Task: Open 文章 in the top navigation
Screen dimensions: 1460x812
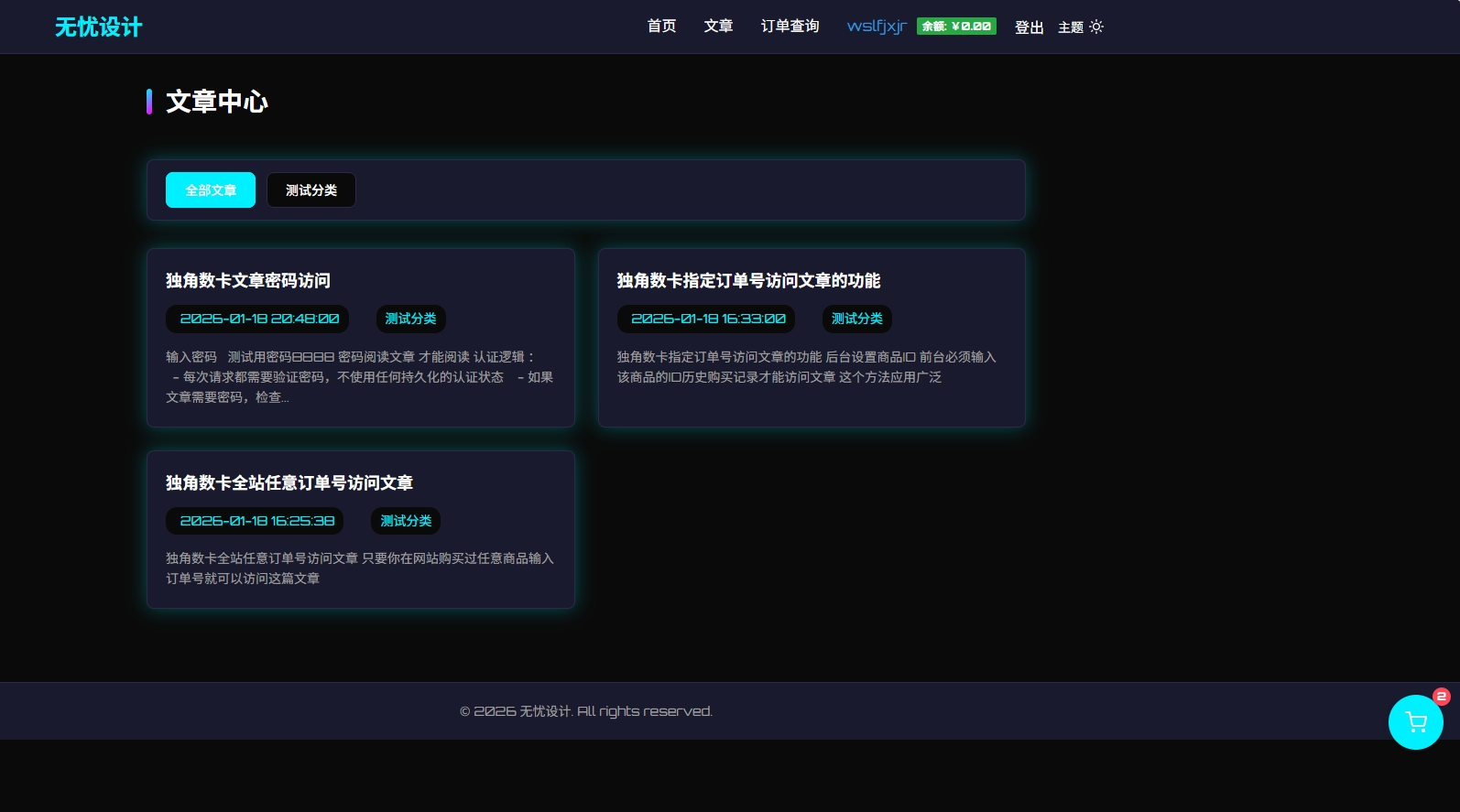Action: tap(718, 27)
